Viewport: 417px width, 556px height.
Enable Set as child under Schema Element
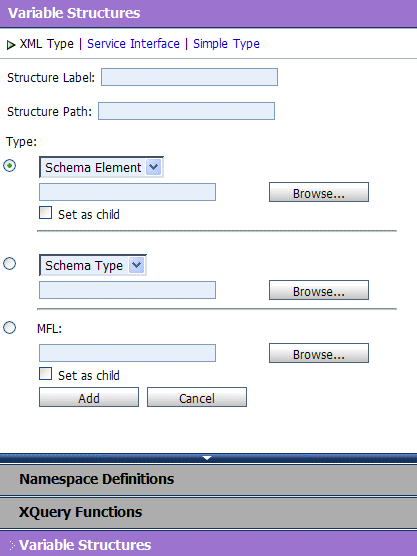pos(45,213)
